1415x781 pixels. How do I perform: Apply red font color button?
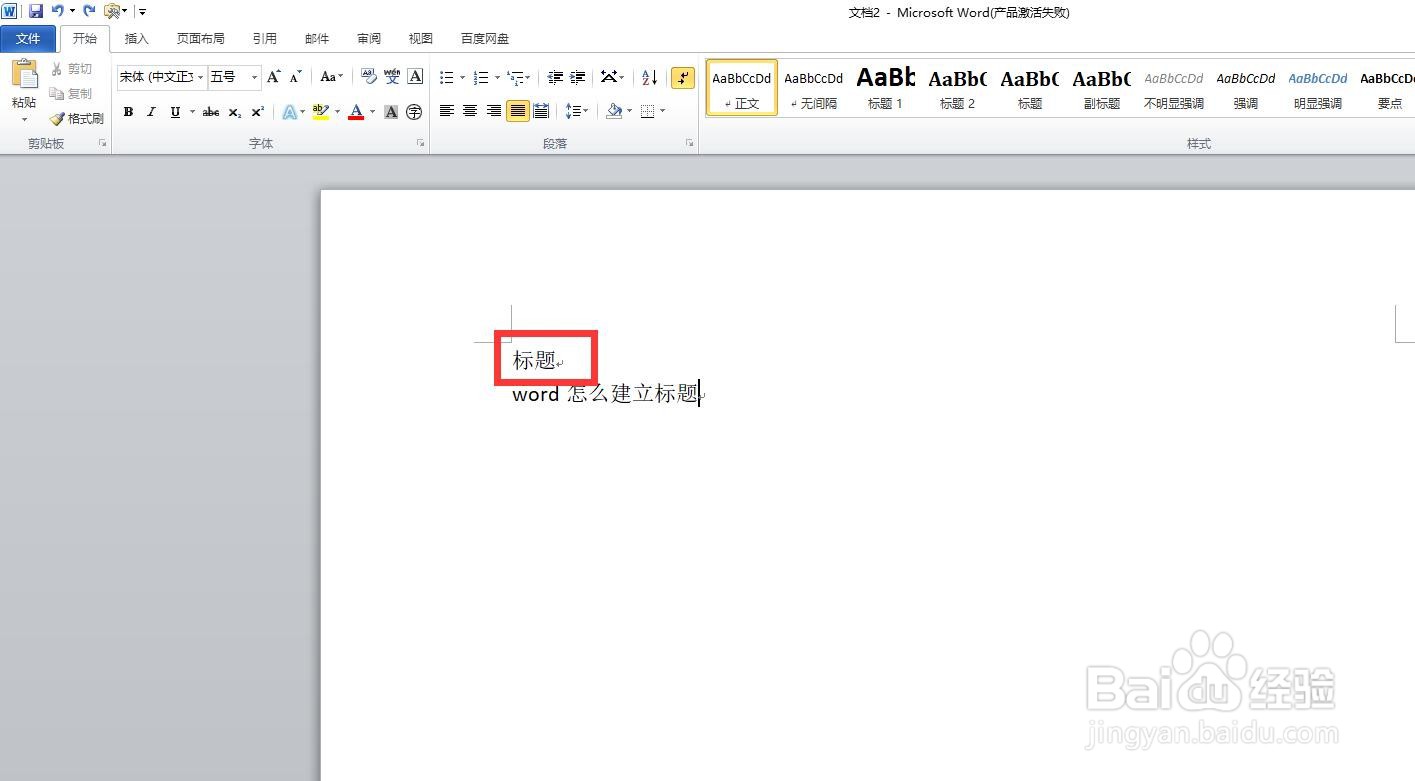pyautogui.click(x=356, y=112)
